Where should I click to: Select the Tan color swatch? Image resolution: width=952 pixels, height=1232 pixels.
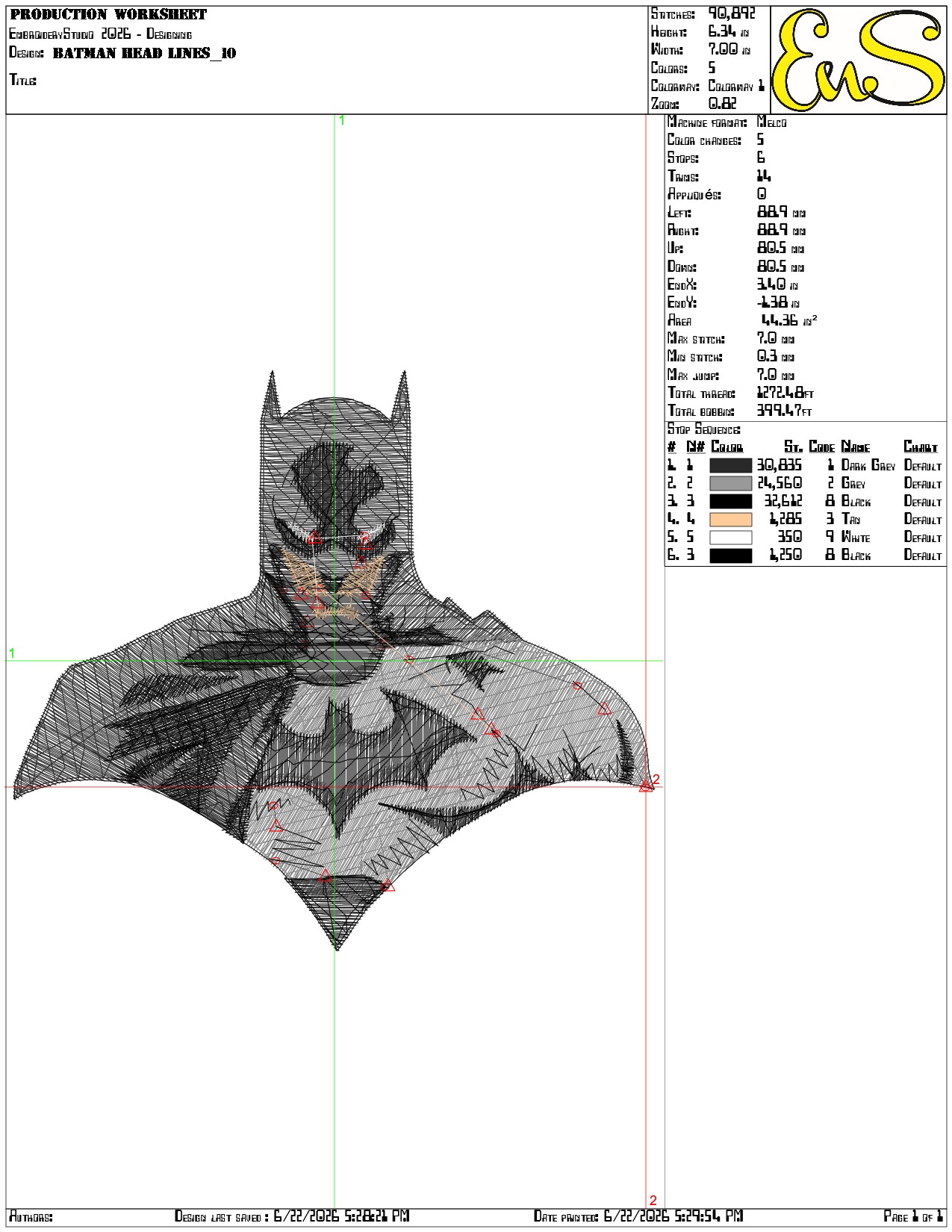[x=730, y=519]
